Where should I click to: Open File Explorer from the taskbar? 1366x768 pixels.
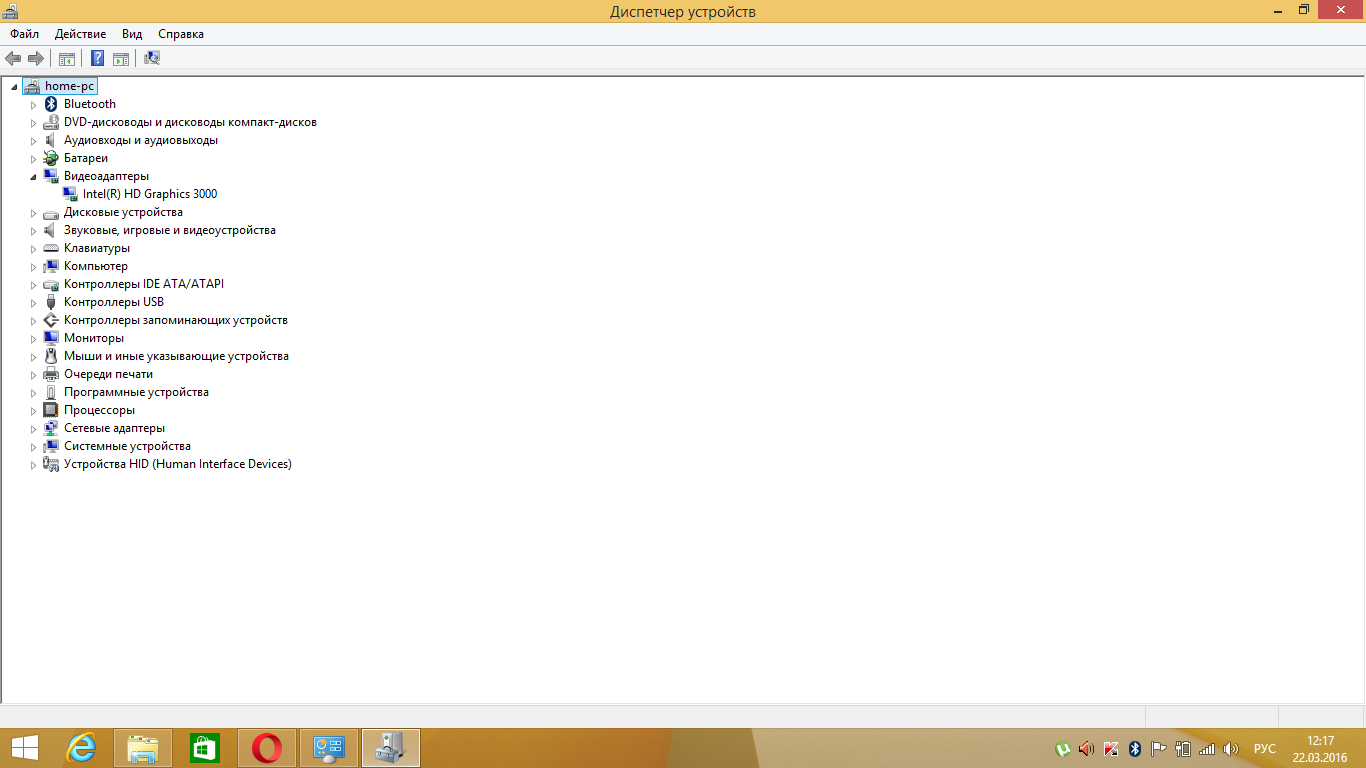pyautogui.click(x=143, y=747)
